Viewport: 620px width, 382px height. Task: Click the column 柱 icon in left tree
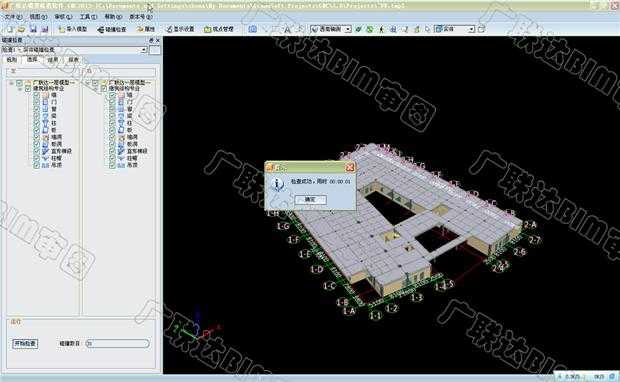(45, 123)
